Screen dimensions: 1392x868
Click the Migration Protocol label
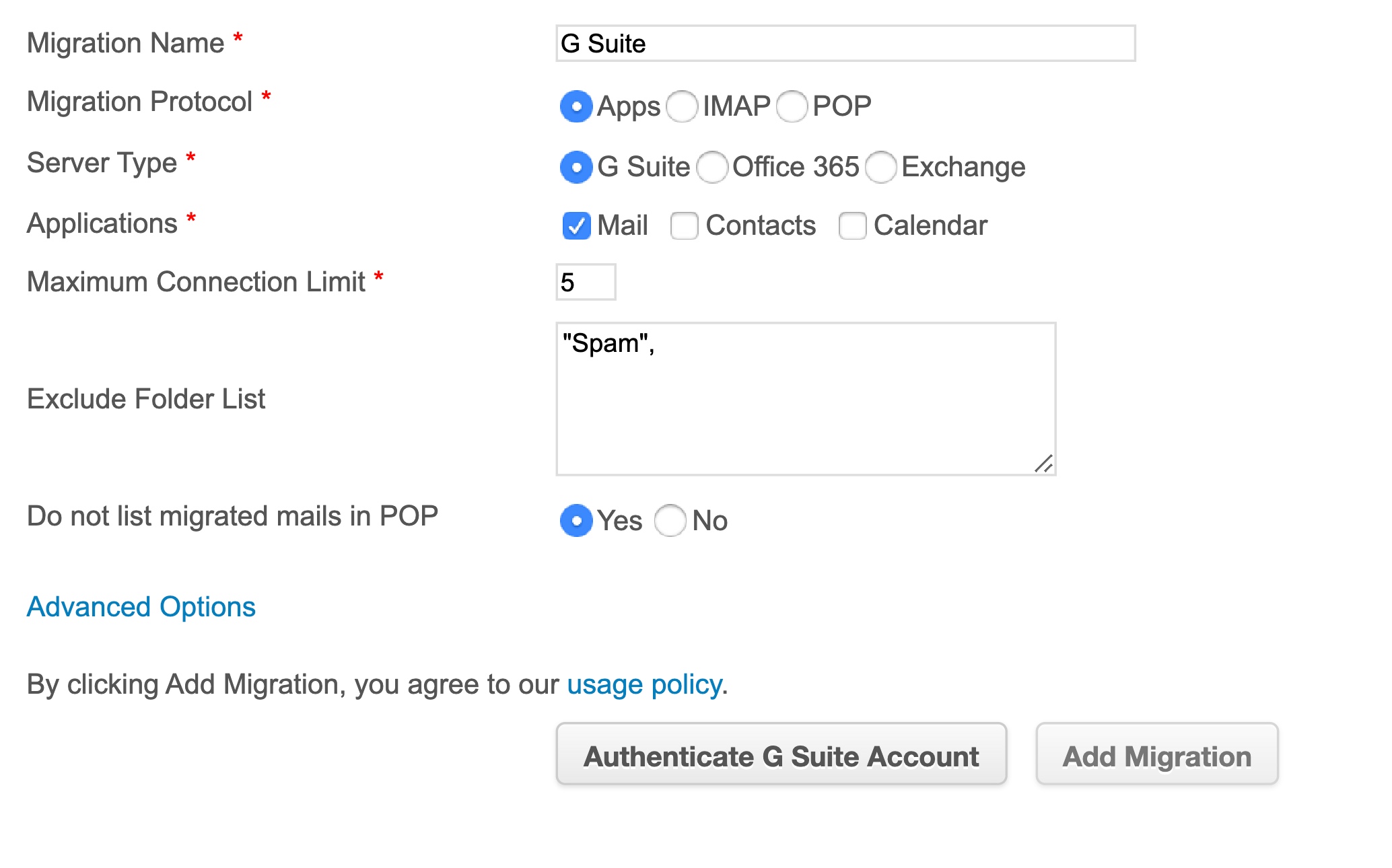click(x=140, y=102)
